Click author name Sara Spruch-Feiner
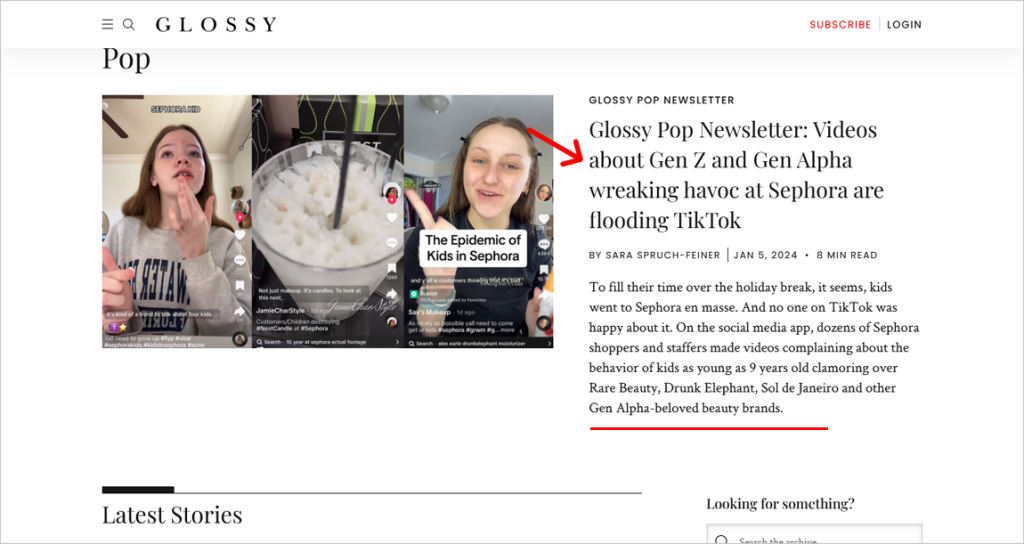The width and height of the screenshot is (1024, 544). 663,255
